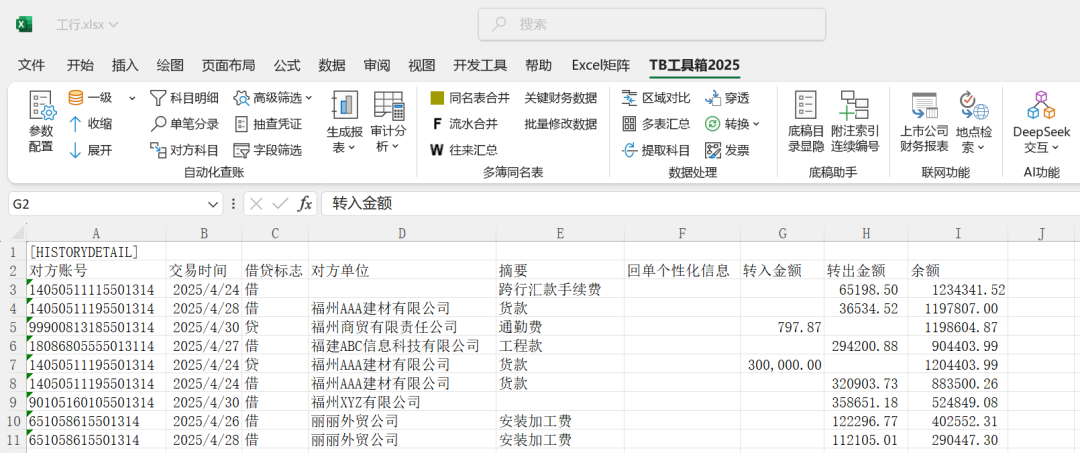1080x453 pixels.
Task: Run 同名表合并 merge tool
Action: pyautogui.click(x=470, y=98)
